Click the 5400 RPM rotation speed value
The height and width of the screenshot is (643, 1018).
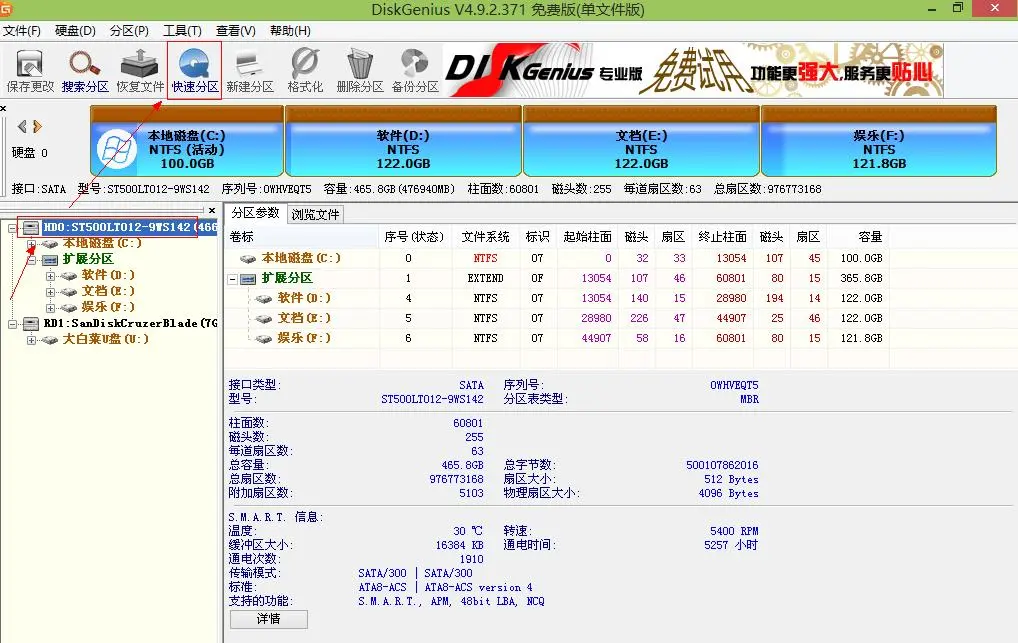(734, 531)
